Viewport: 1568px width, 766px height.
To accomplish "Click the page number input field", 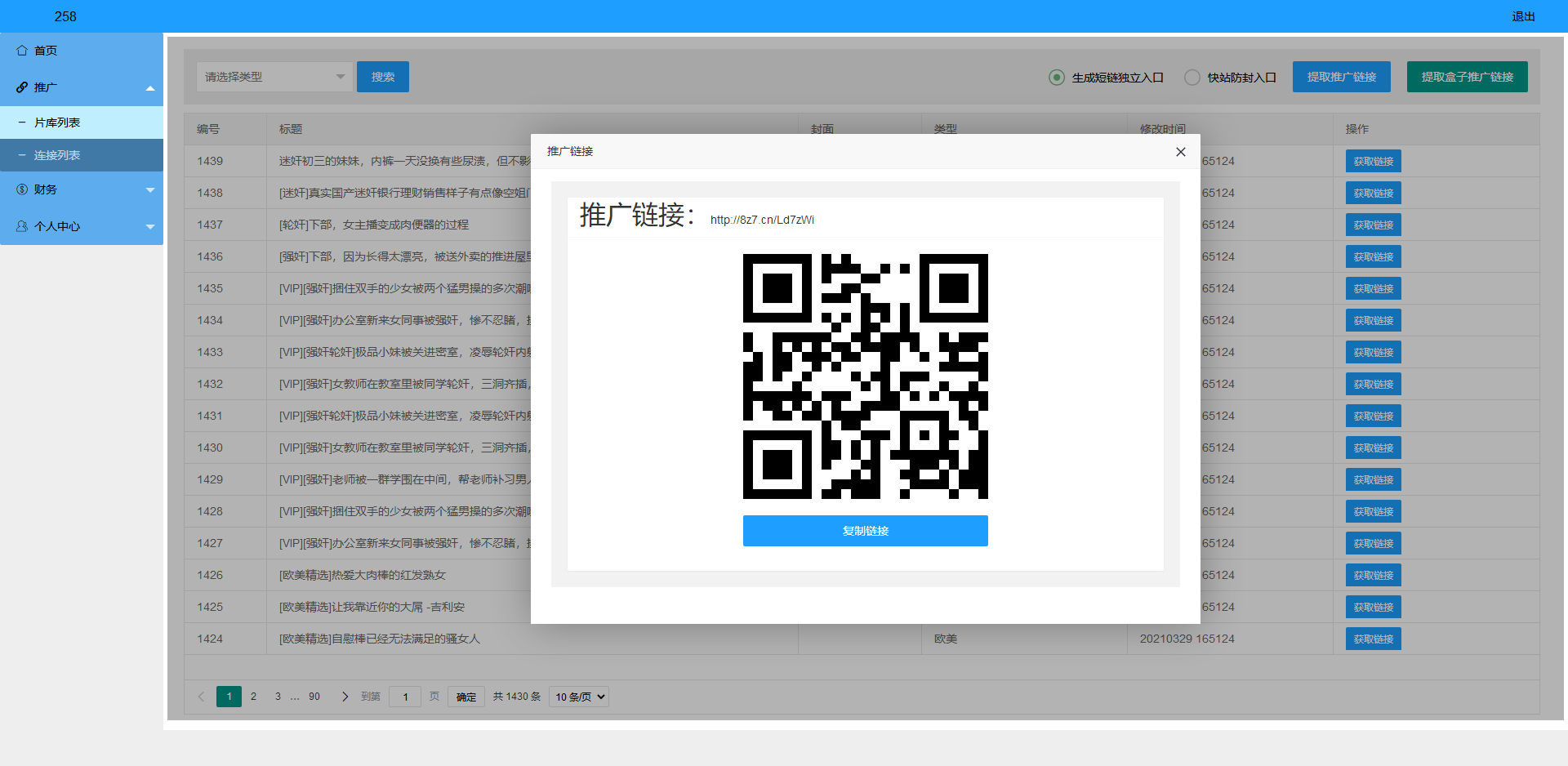I will [x=405, y=697].
